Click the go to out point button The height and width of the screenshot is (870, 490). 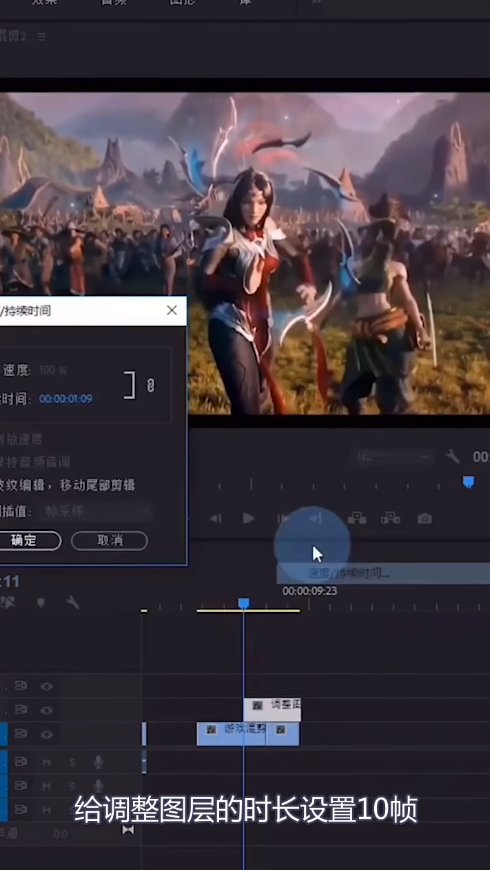[x=316, y=518]
